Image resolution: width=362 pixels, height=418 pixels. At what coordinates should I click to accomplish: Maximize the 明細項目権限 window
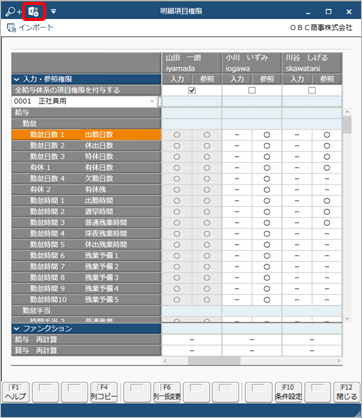pyautogui.click(x=328, y=12)
